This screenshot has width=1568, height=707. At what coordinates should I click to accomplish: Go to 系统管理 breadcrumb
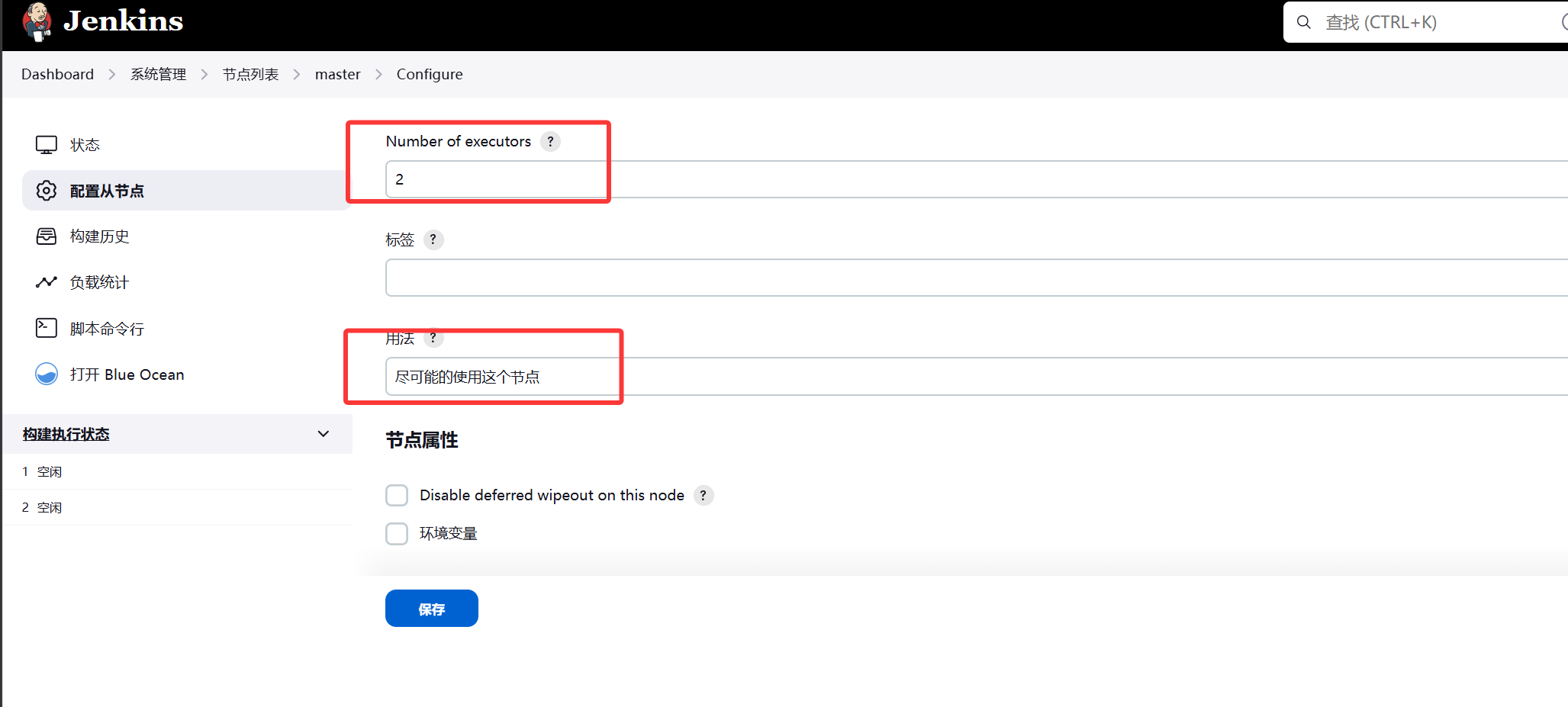158,74
